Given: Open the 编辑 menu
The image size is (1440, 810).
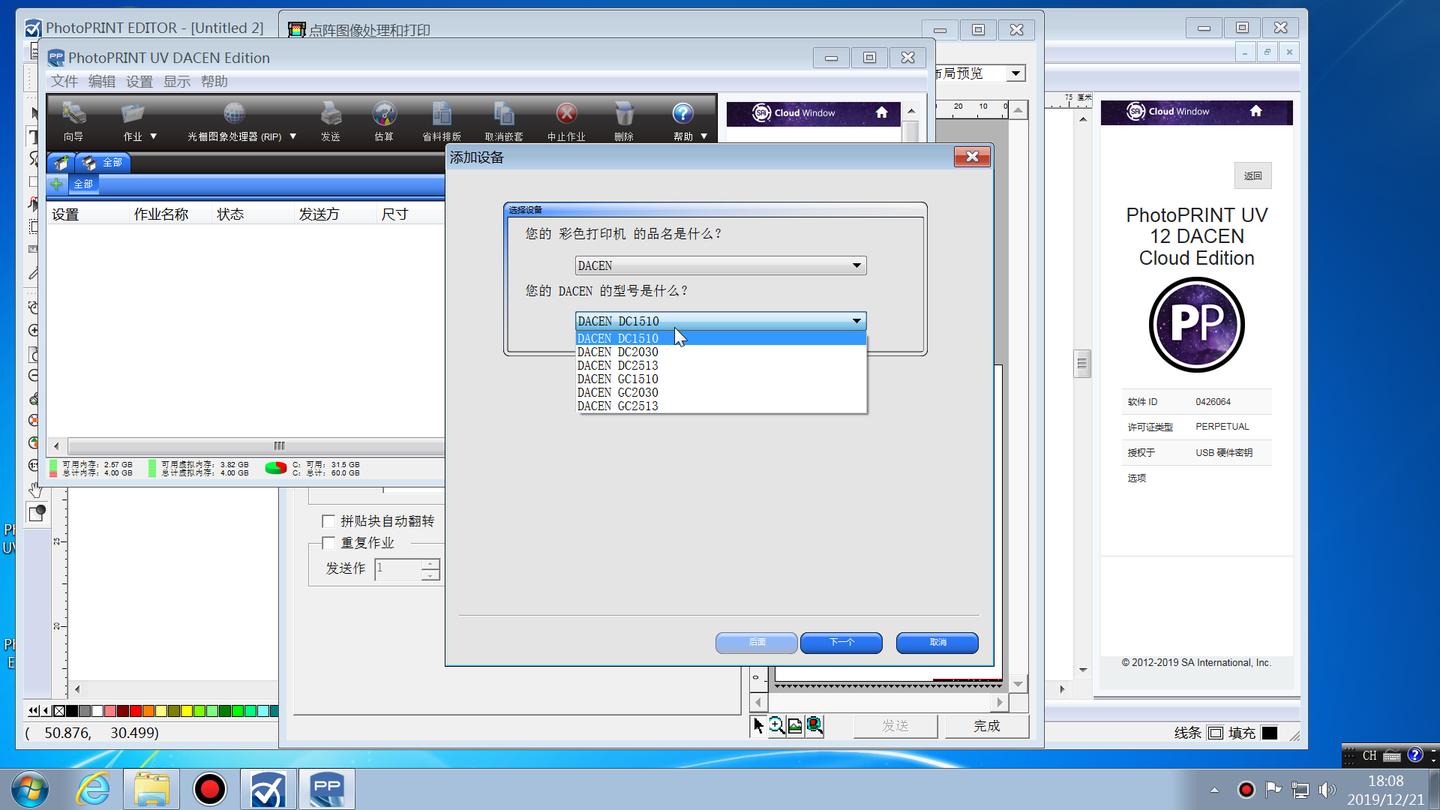Looking at the screenshot, I should [102, 81].
